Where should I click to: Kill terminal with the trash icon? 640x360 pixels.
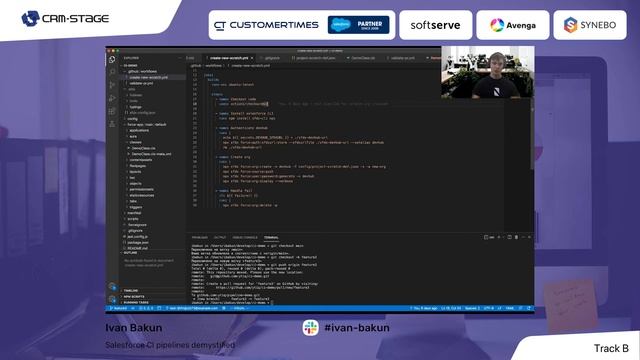(516, 237)
